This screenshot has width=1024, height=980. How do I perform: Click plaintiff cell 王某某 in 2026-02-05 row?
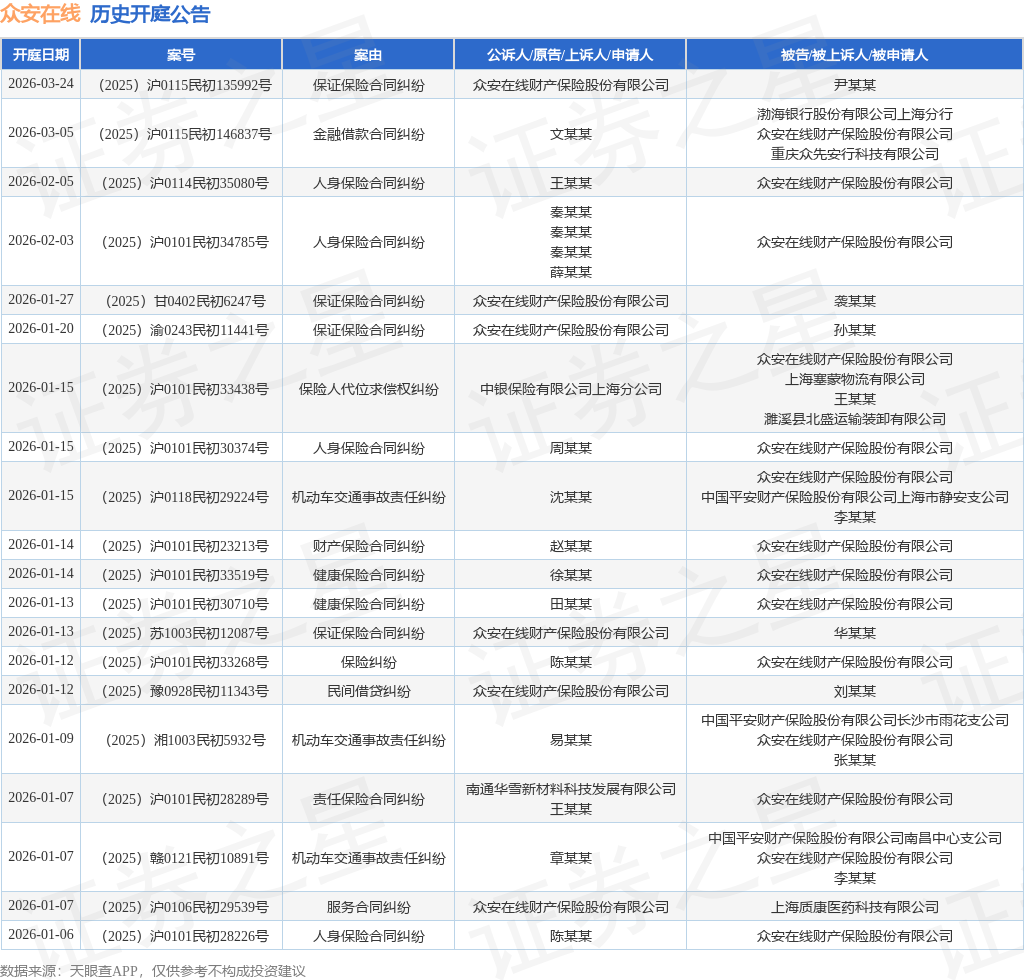(570, 183)
